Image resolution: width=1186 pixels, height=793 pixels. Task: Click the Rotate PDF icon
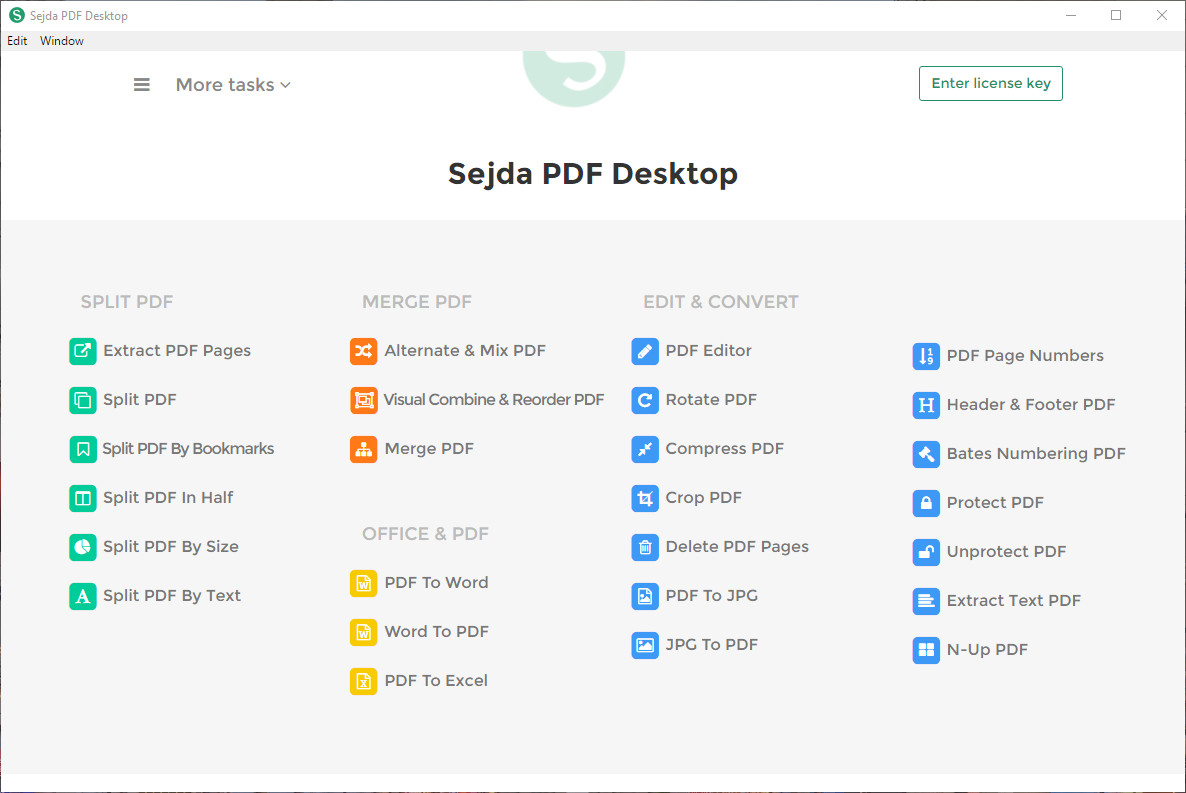tap(645, 400)
